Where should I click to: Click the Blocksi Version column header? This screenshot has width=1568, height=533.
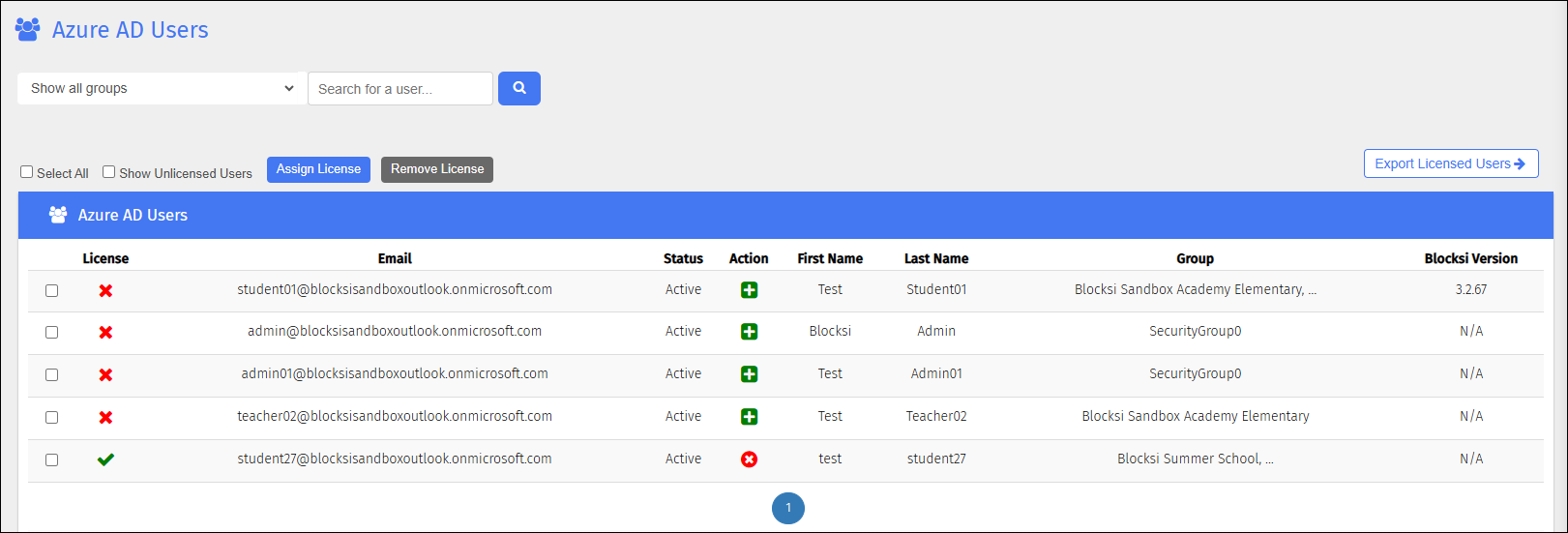coord(1470,258)
